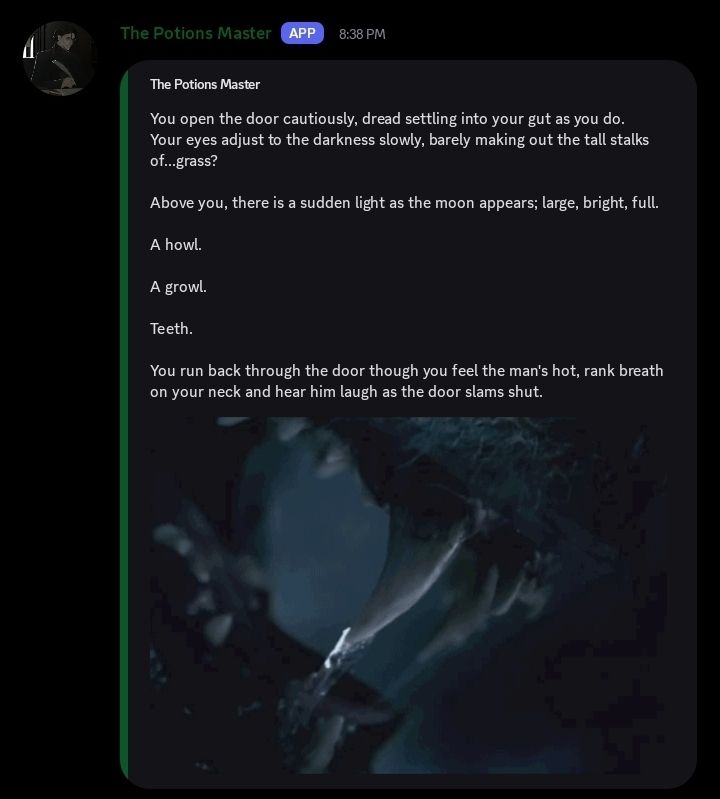The height and width of the screenshot is (799, 720).
Task: Click the line starting You run back through
Action: 407,370
